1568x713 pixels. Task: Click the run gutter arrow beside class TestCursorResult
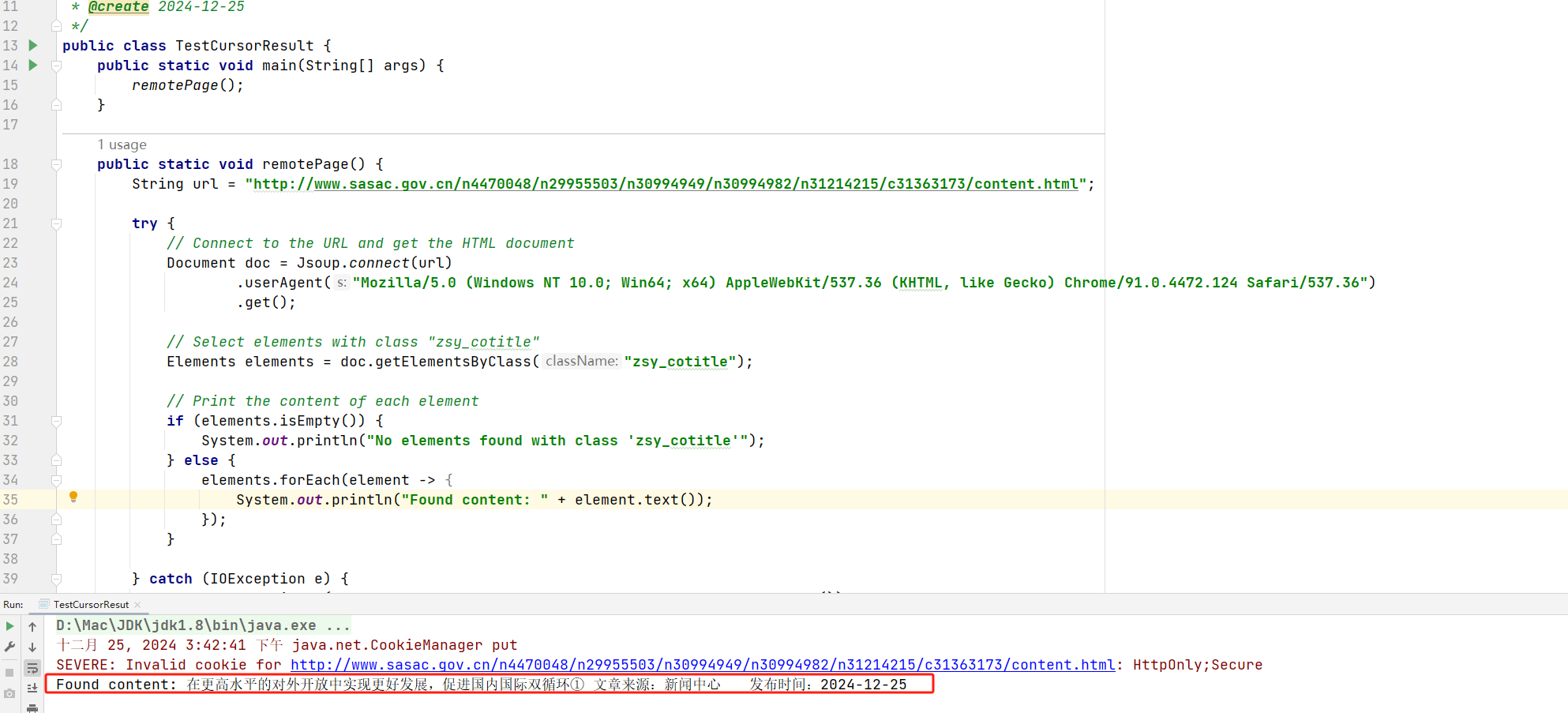click(x=33, y=46)
